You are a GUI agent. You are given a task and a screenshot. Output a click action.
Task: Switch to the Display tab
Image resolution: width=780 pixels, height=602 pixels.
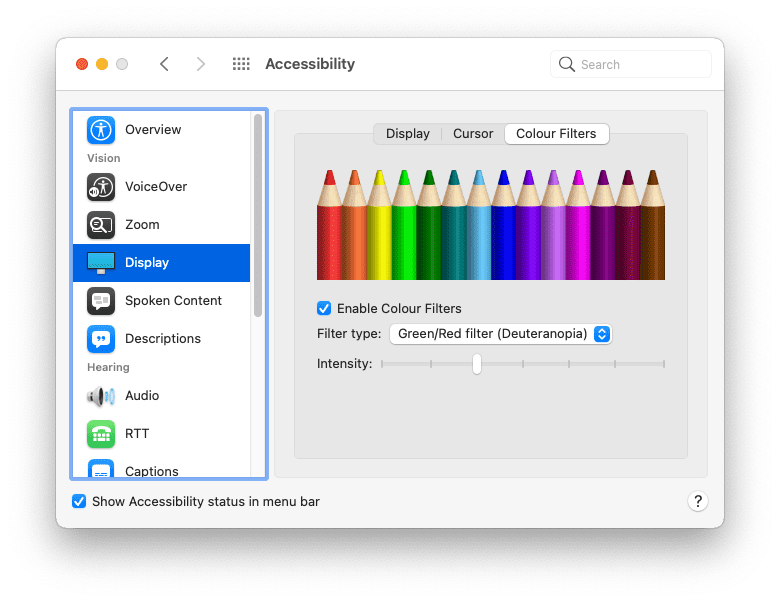[407, 134]
